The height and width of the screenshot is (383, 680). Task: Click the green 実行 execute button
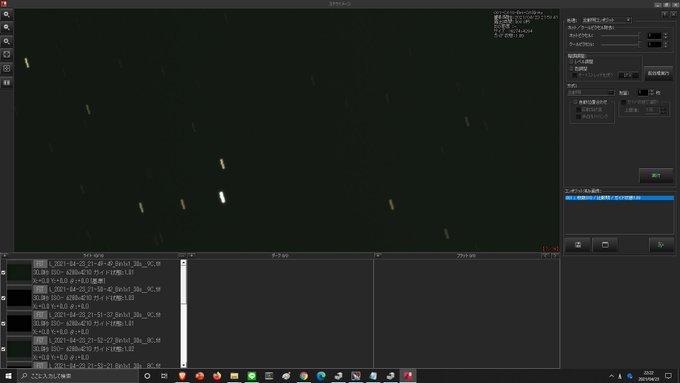[x=656, y=176]
